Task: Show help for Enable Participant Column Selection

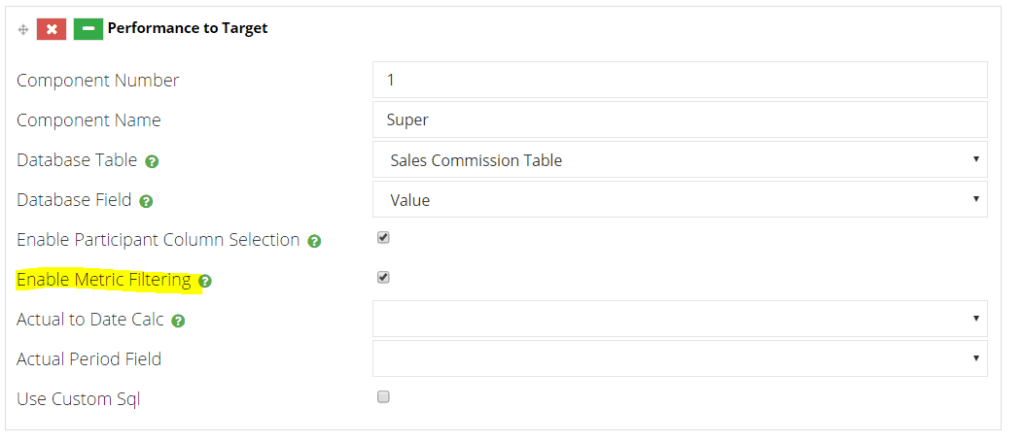Action: (x=314, y=242)
